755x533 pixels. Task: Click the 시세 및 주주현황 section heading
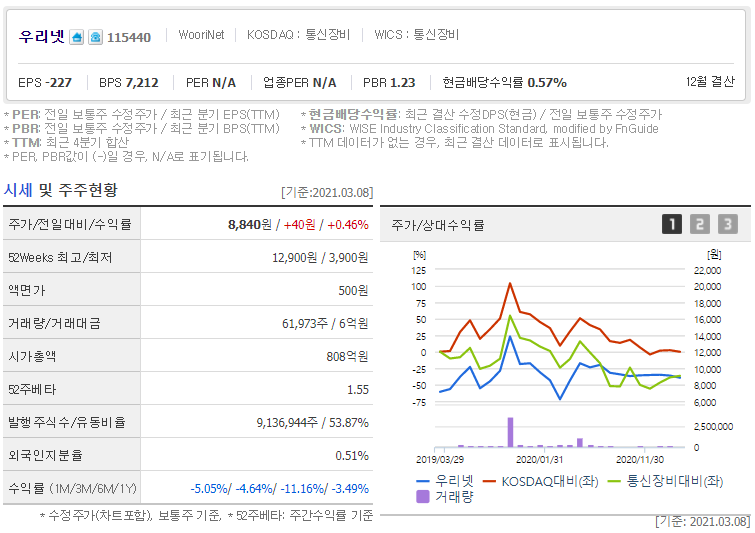(61, 190)
